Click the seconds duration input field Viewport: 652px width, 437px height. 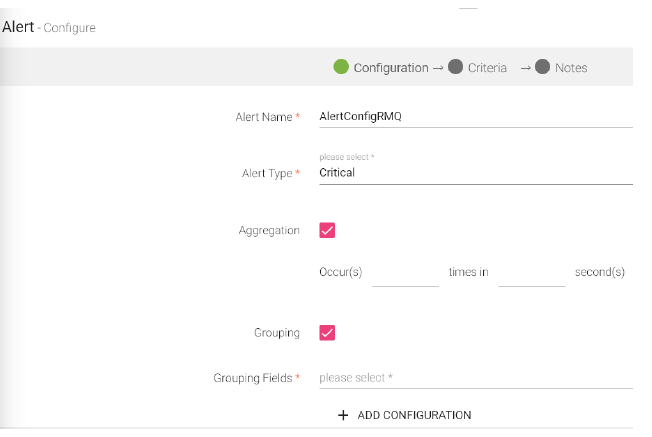(x=532, y=273)
